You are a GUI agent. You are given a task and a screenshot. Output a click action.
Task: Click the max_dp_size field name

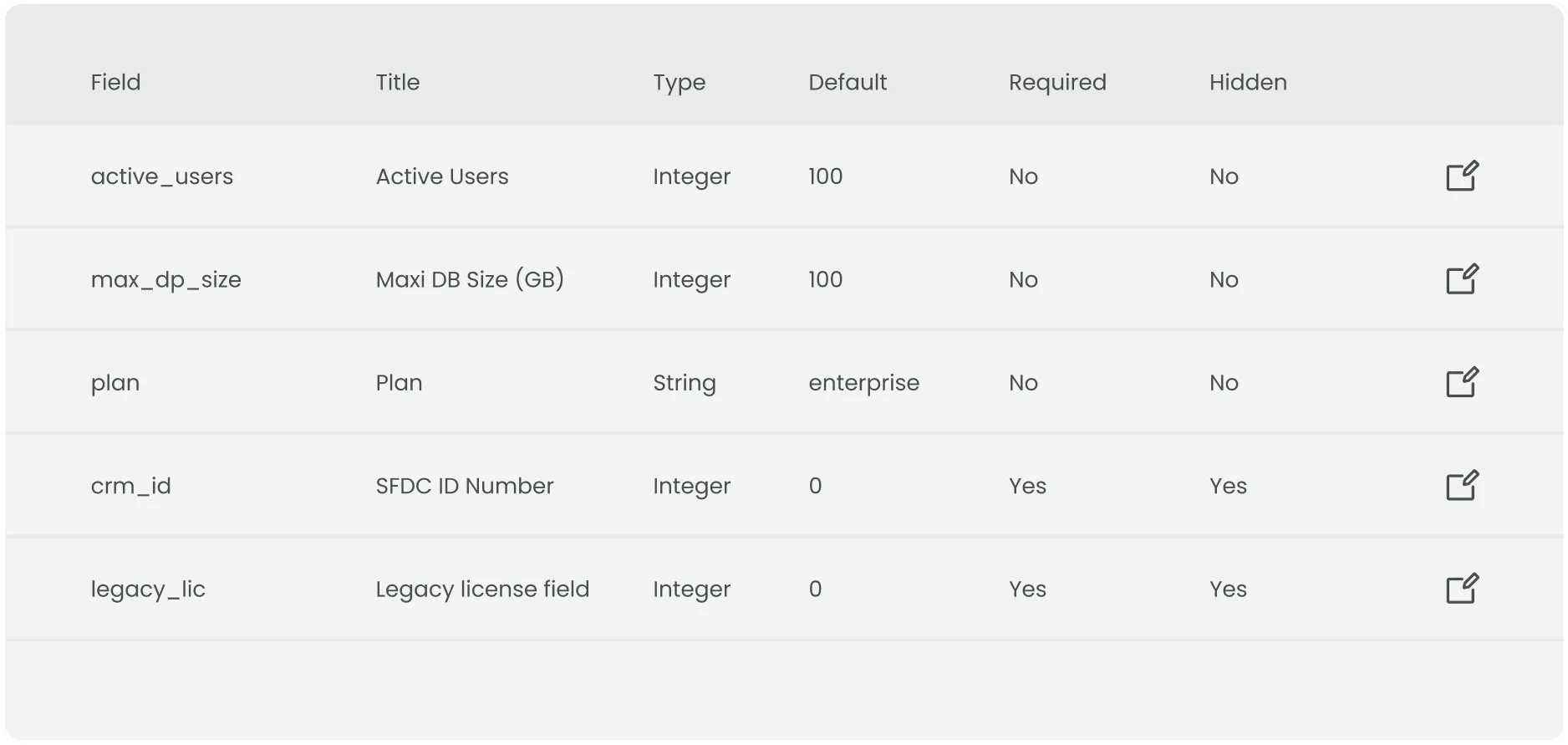[165, 279]
